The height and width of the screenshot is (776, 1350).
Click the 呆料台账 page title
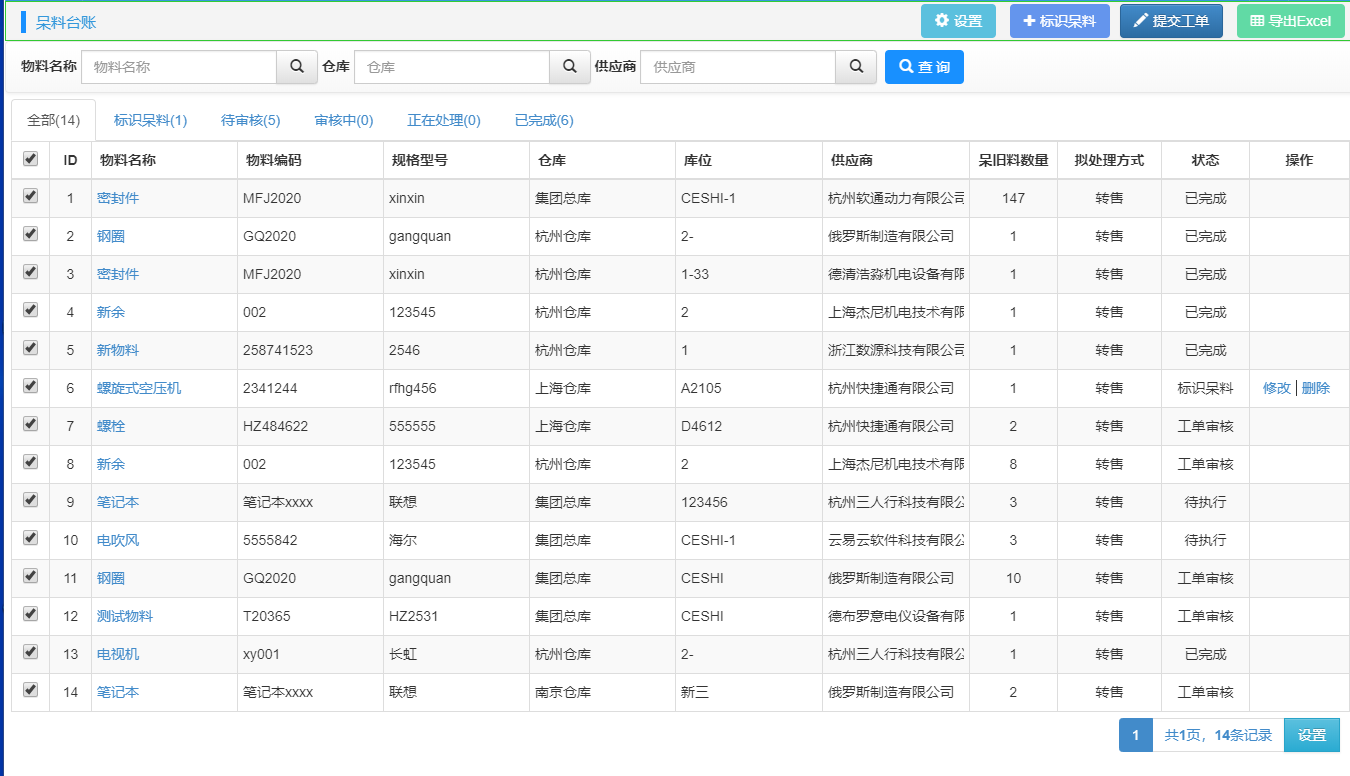click(x=66, y=22)
